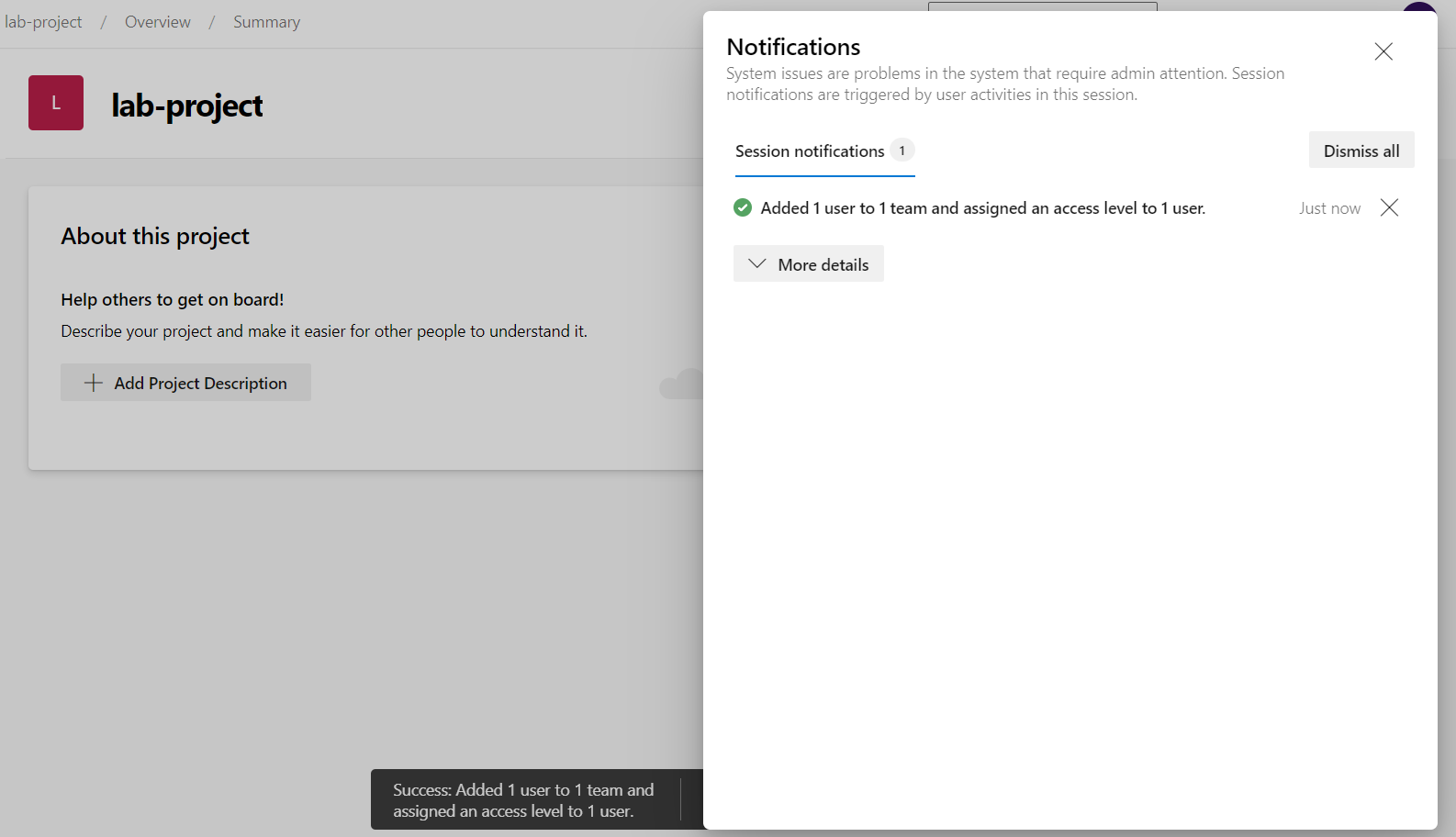Click the 'Describe your project' sentence

tap(324, 331)
